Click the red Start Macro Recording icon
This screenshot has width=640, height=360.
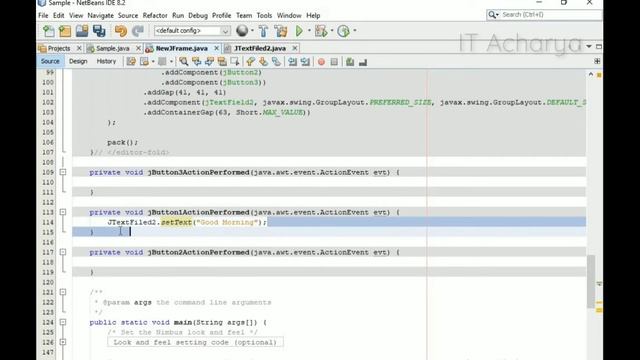pos(321,62)
